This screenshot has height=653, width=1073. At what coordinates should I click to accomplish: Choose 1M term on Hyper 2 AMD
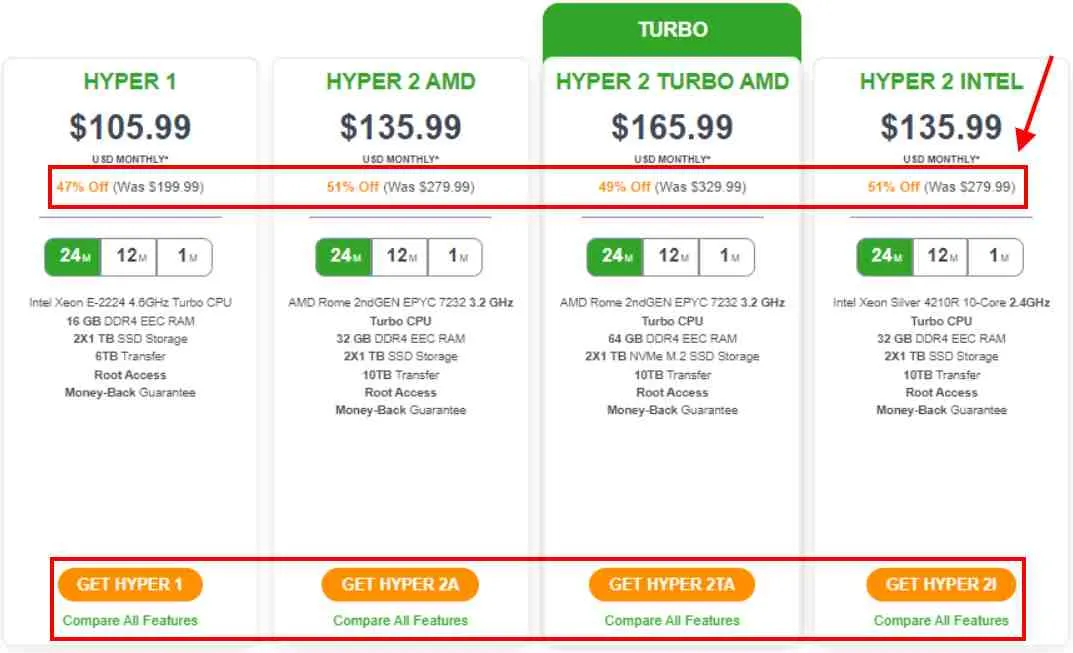coord(456,257)
